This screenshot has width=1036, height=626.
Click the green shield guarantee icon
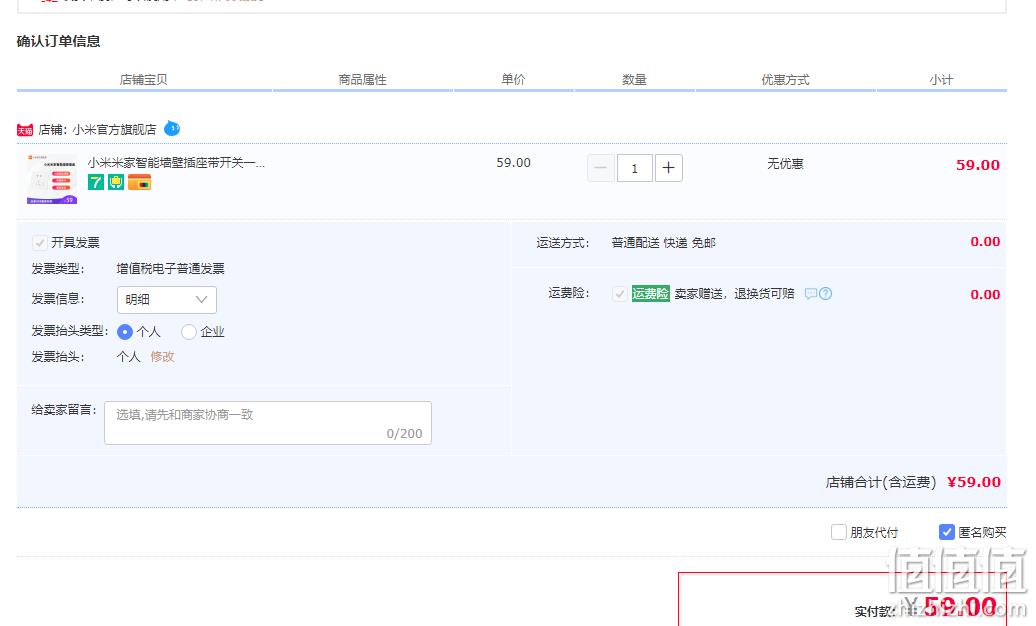click(x=116, y=182)
